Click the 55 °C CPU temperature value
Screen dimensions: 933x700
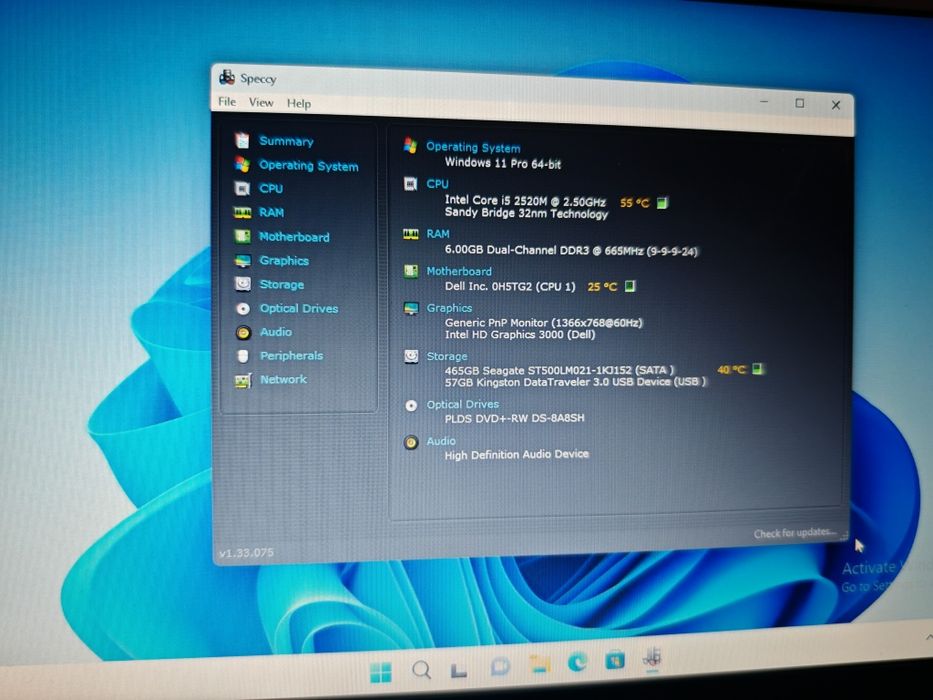tap(634, 203)
